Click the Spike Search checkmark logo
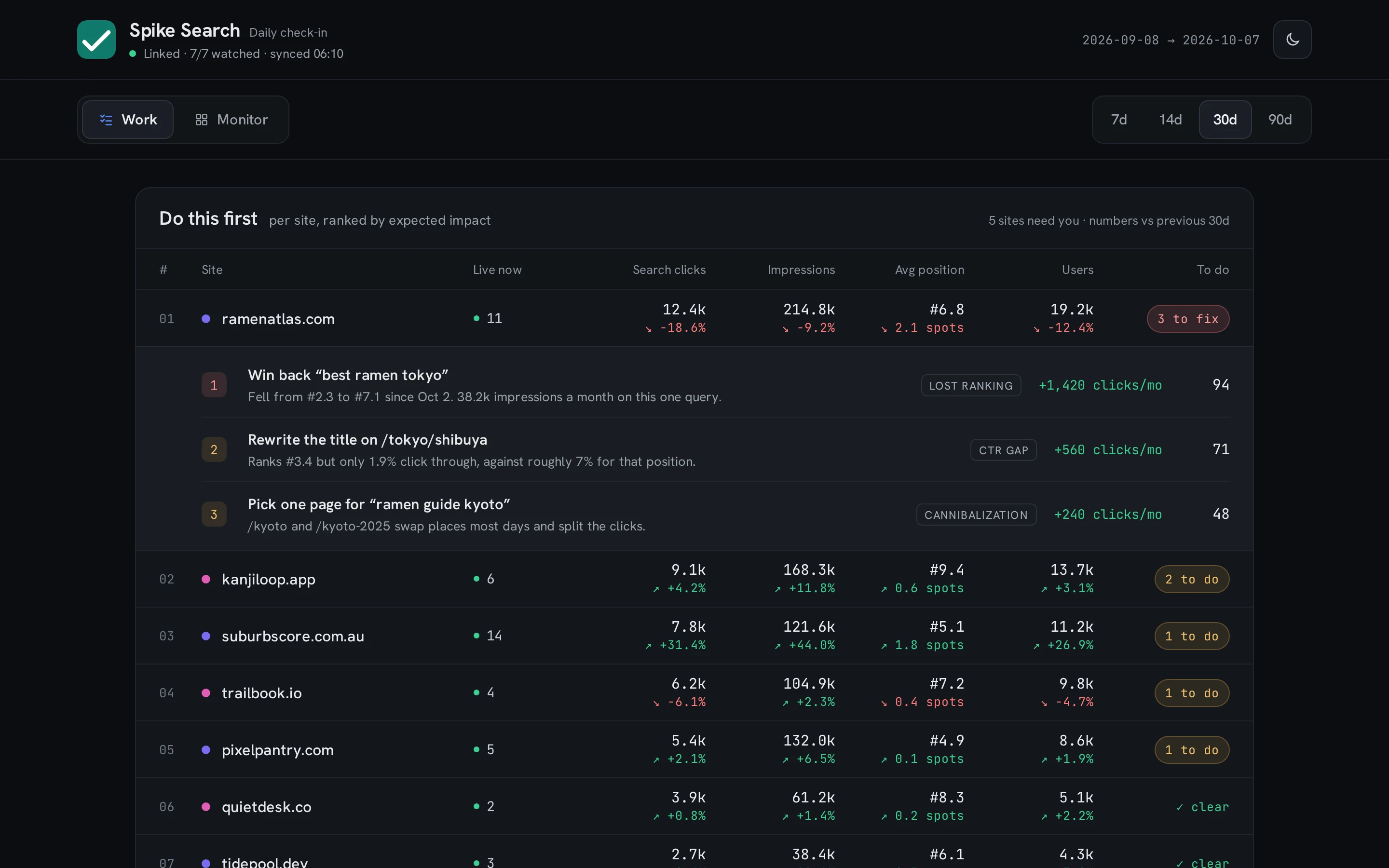The height and width of the screenshot is (868, 1389). coord(96,40)
